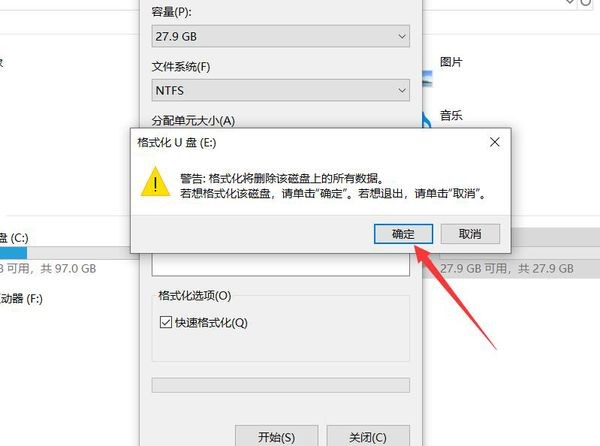Click the yellow warning triangle icon

[x=155, y=182]
